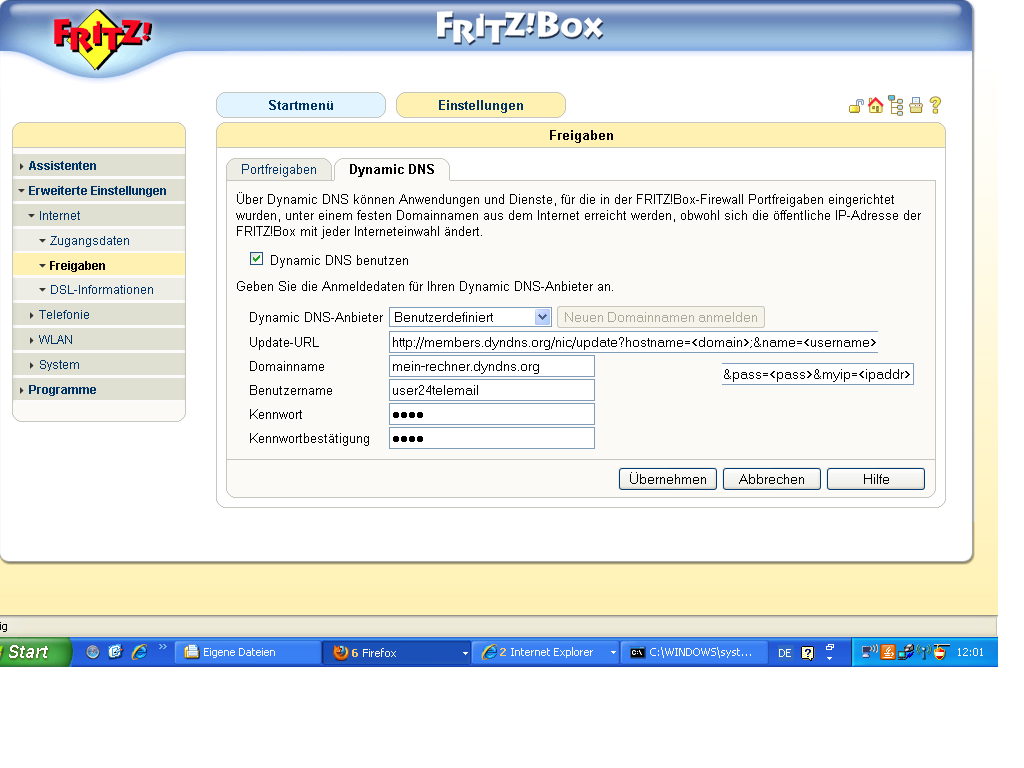
Task: Click the network tray icon beside the clock
Action: [906, 652]
